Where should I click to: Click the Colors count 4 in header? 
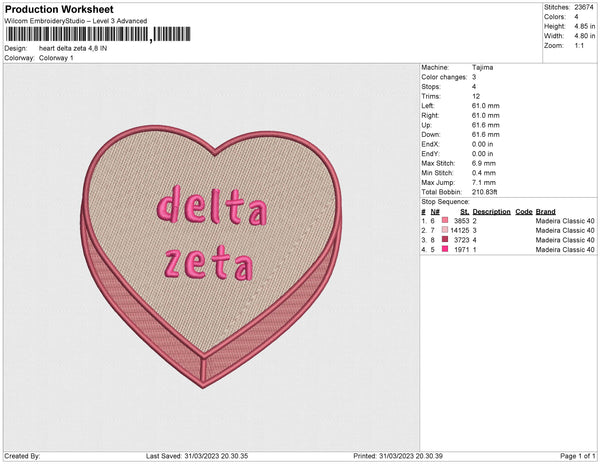click(x=576, y=17)
